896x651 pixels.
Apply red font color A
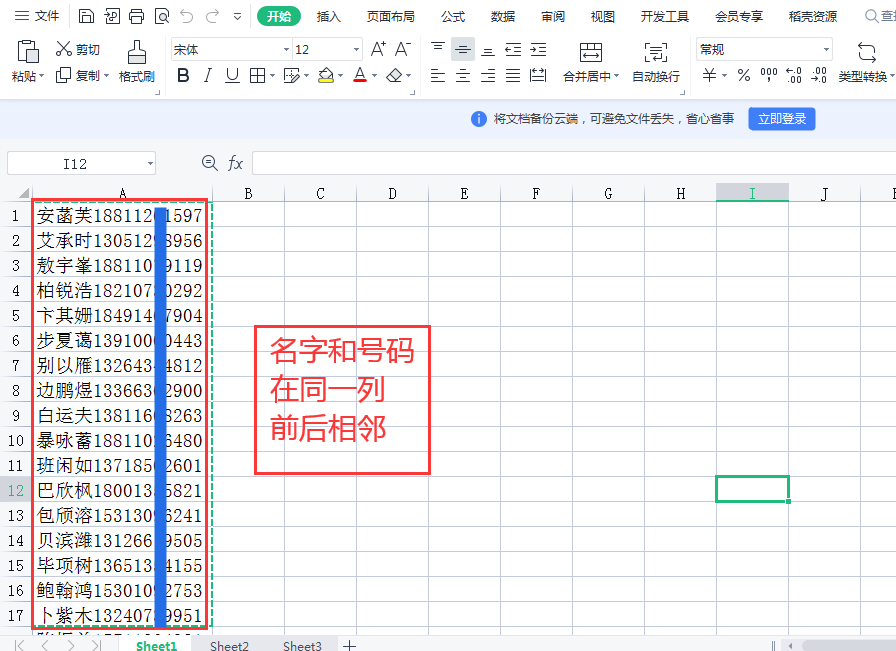(360, 75)
